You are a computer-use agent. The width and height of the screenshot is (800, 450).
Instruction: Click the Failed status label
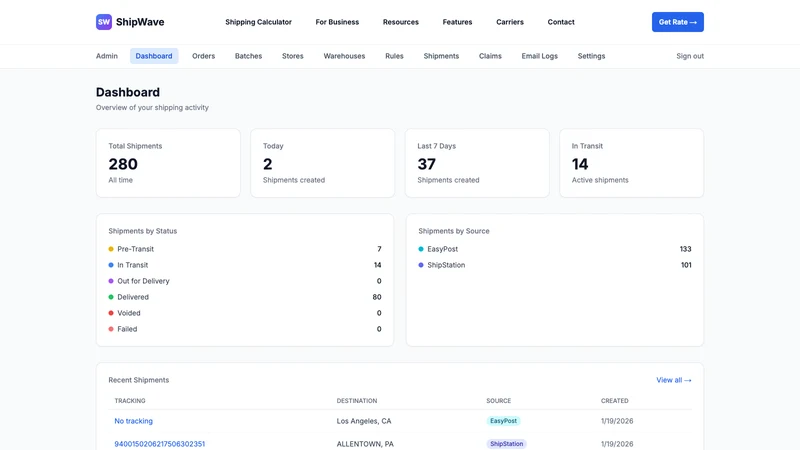127,329
